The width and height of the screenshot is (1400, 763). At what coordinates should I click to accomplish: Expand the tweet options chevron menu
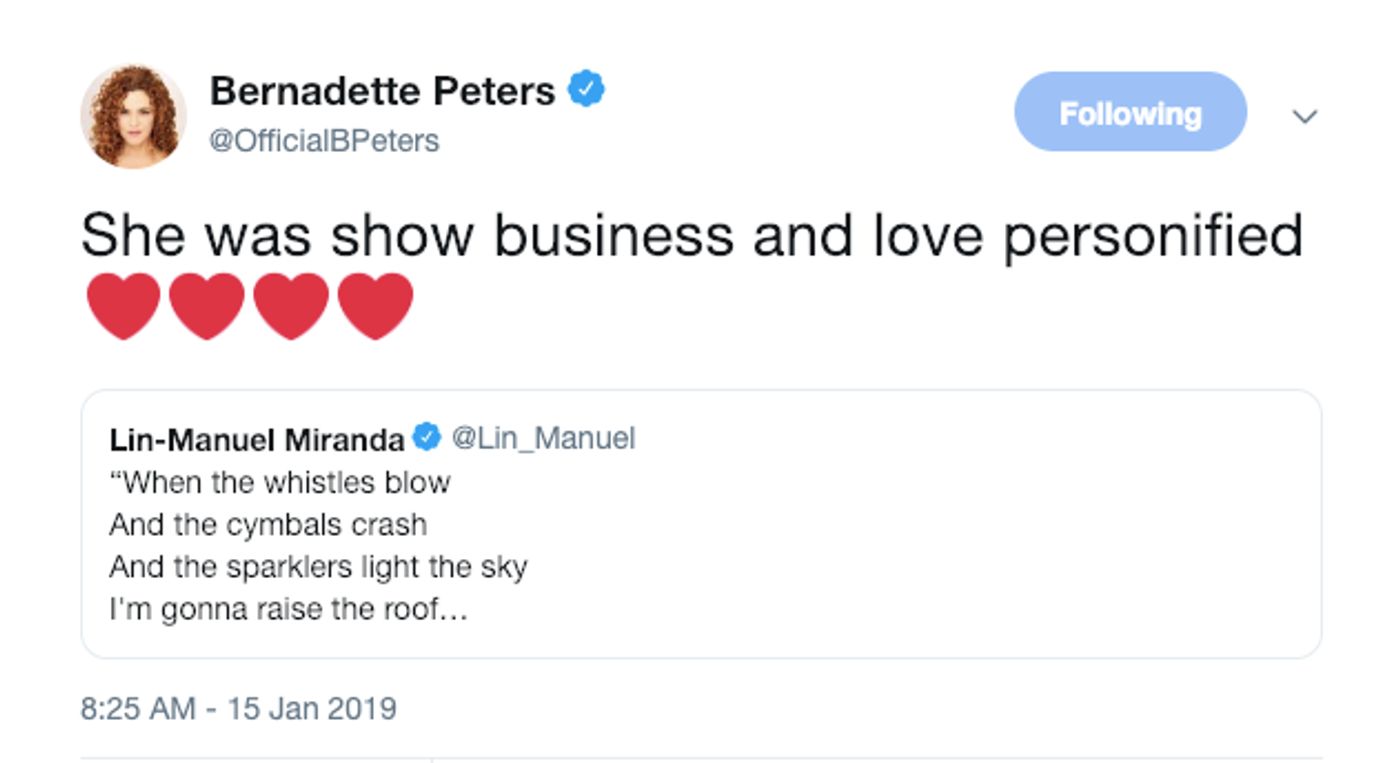click(x=1304, y=117)
